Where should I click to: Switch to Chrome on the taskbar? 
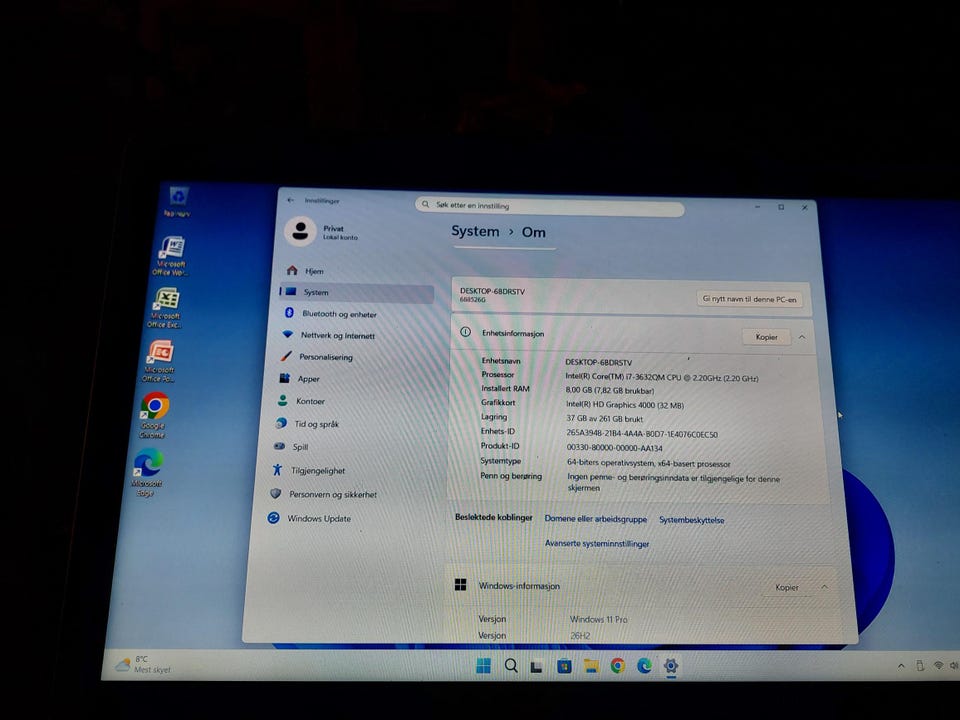tap(618, 666)
